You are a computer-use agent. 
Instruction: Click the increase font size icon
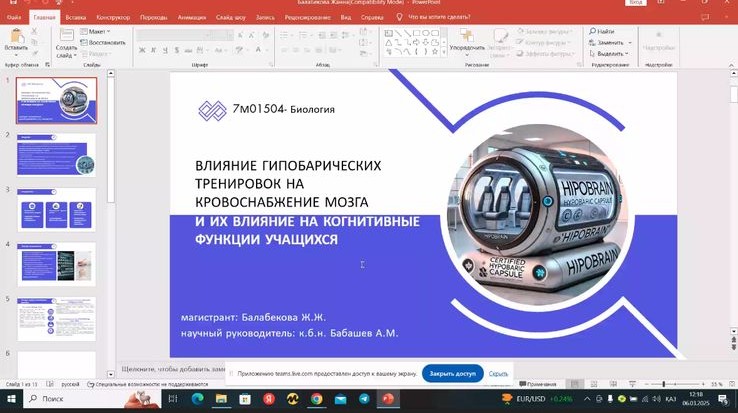tap(241, 36)
